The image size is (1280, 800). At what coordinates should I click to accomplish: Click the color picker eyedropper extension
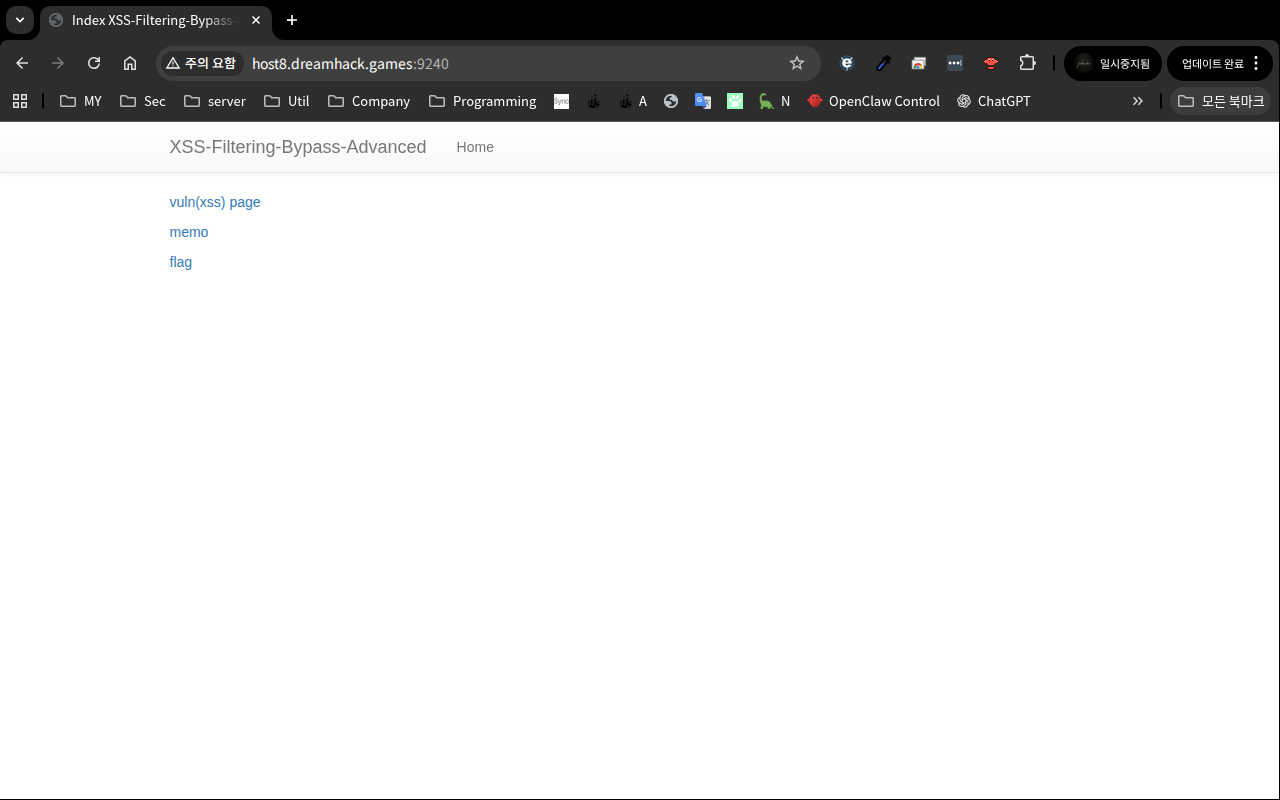883,63
